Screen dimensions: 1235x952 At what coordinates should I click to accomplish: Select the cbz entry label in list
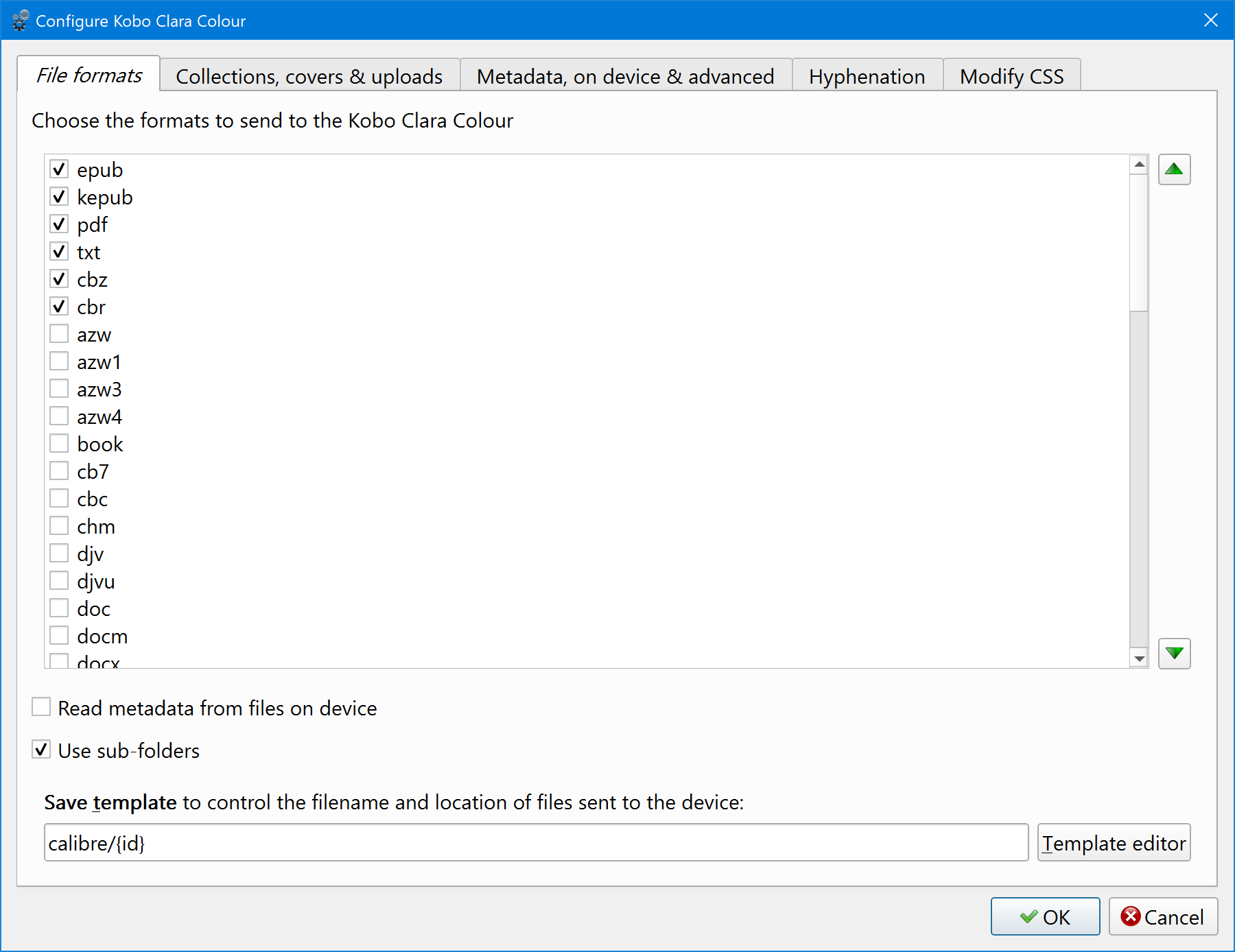tap(93, 279)
